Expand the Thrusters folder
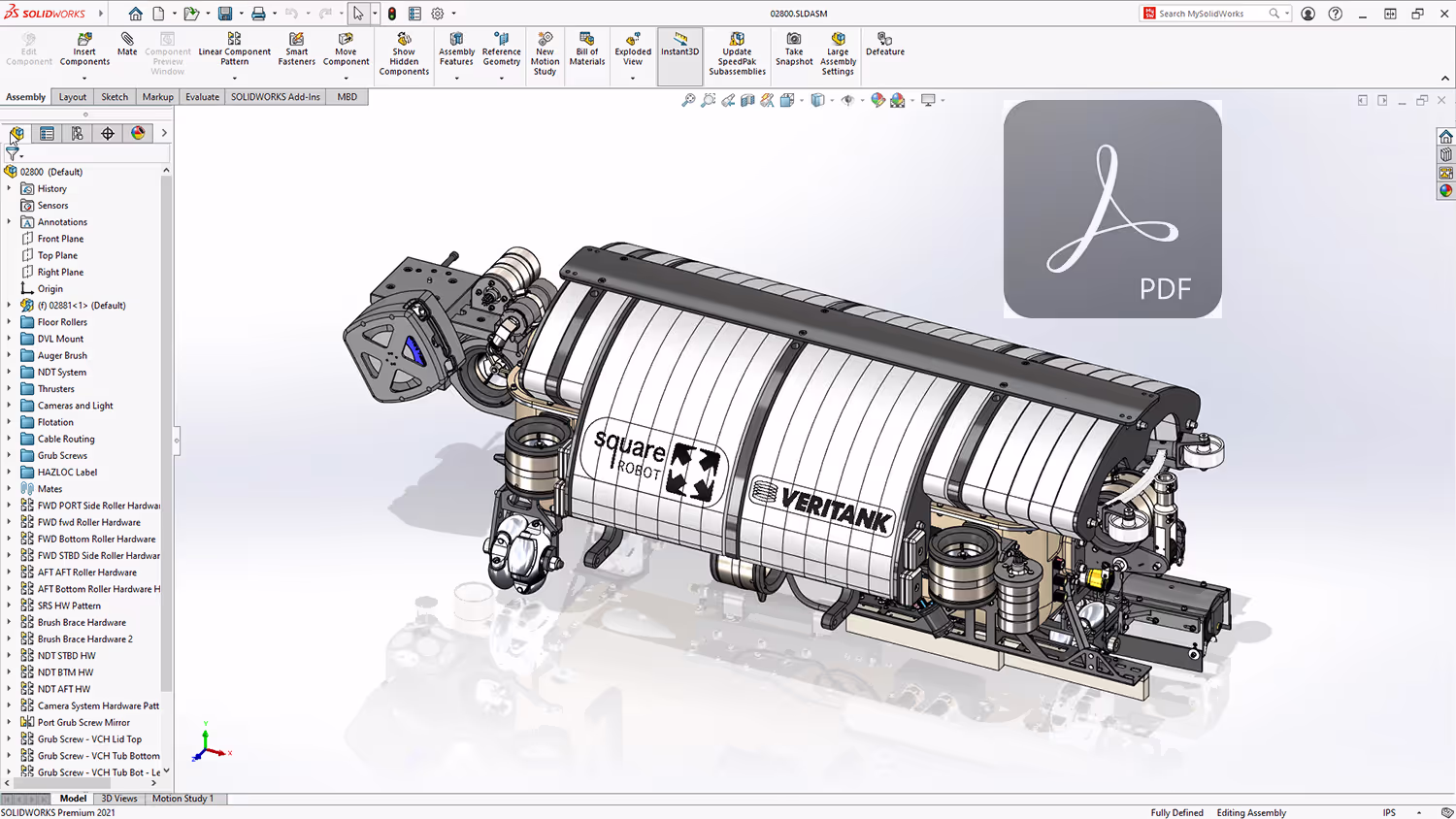Image resolution: width=1456 pixels, height=819 pixels. (x=9, y=388)
